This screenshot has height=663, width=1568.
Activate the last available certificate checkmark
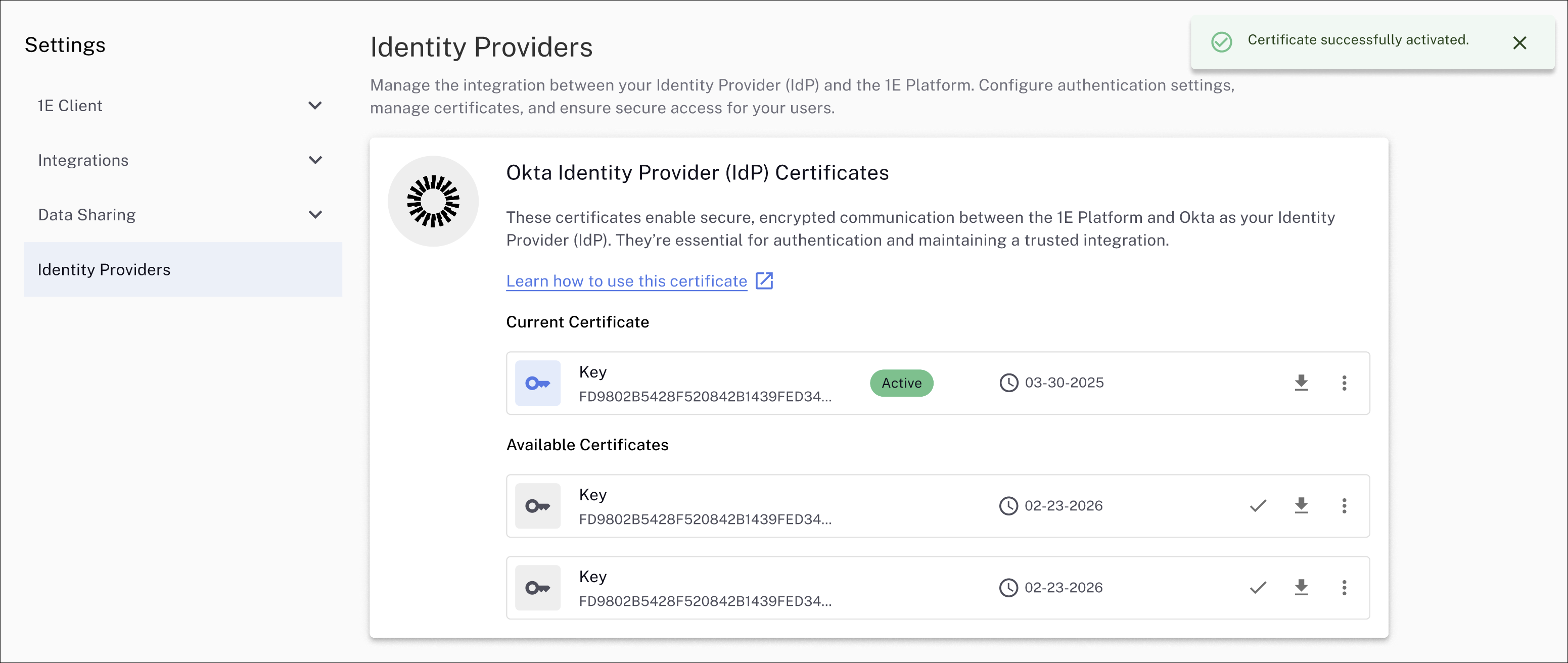[1258, 588]
